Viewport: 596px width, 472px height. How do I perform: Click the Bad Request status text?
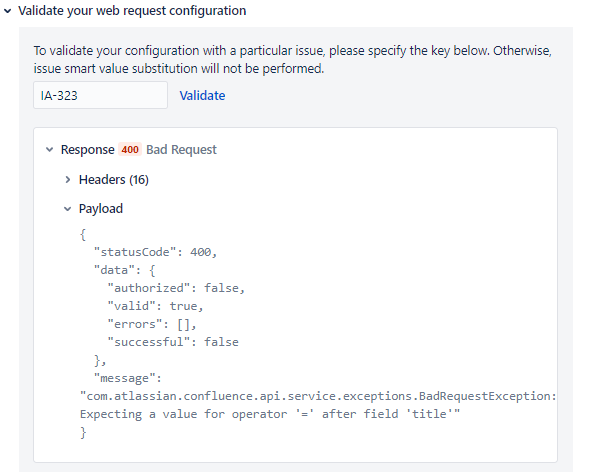181,150
